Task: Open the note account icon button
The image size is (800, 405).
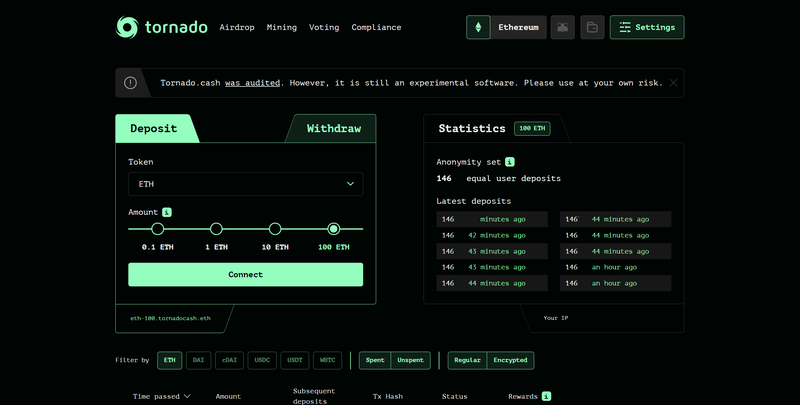Action: (x=591, y=27)
